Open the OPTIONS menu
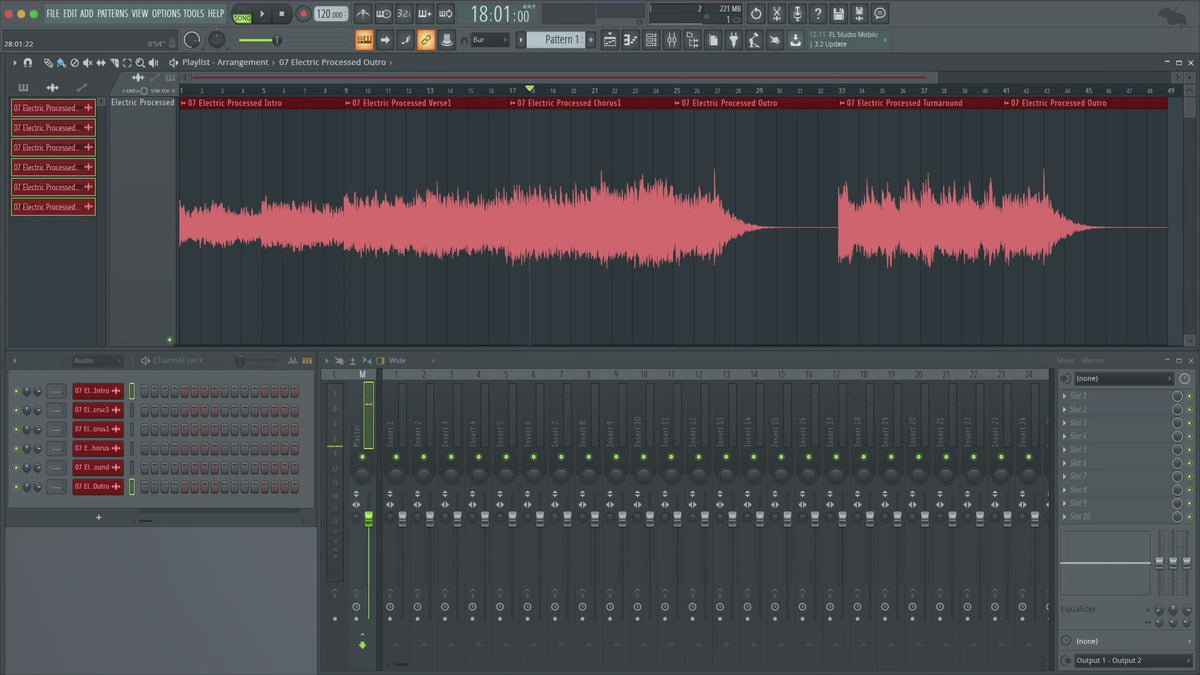 point(166,14)
